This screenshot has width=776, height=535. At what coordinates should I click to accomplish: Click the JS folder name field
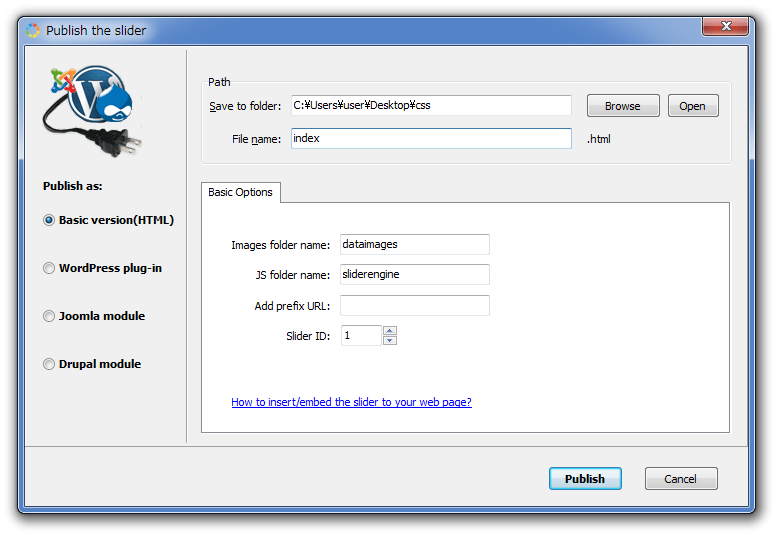point(415,275)
